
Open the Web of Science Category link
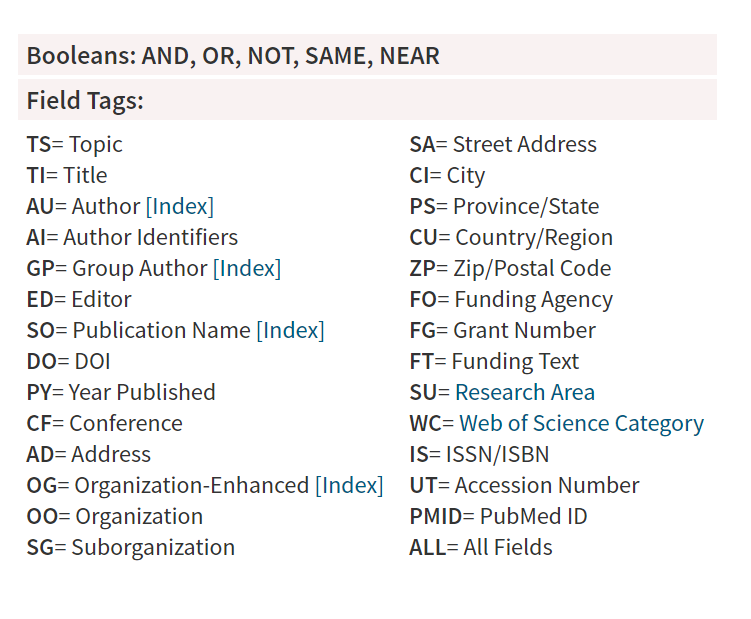click(x=581, y=424)
